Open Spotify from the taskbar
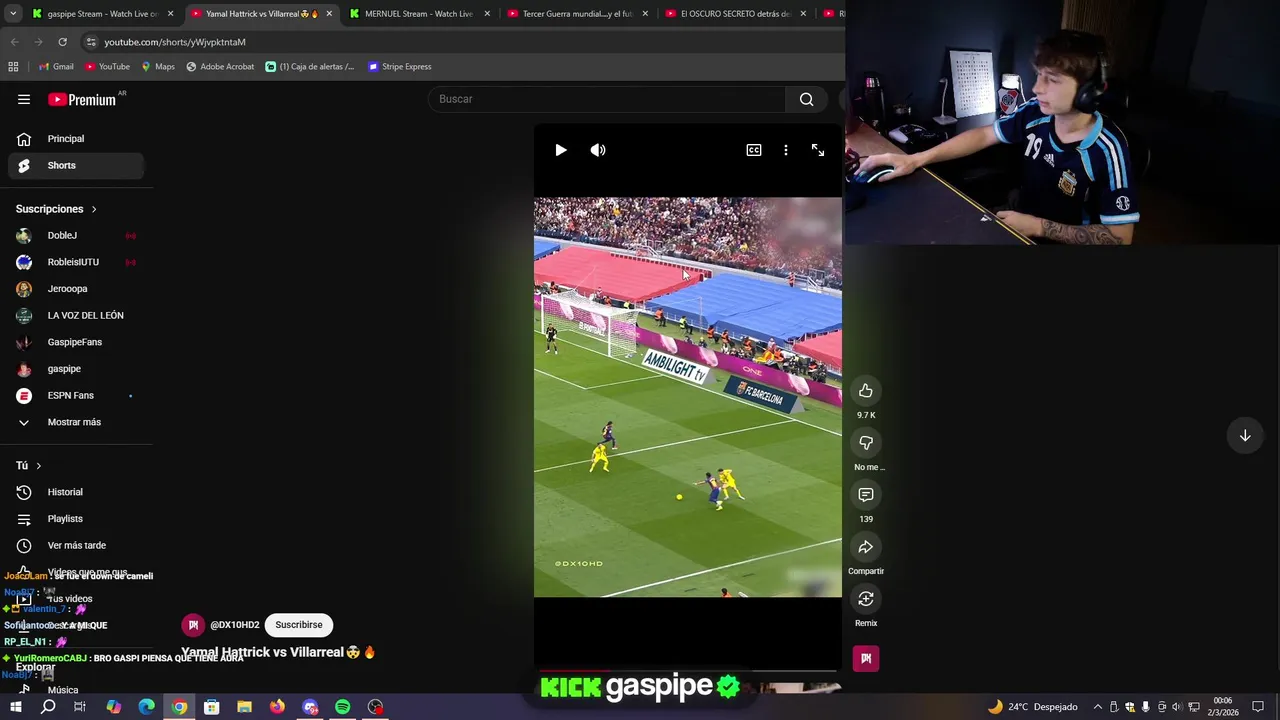This screenshot has height=720, width=1280. tap(342, 707)
